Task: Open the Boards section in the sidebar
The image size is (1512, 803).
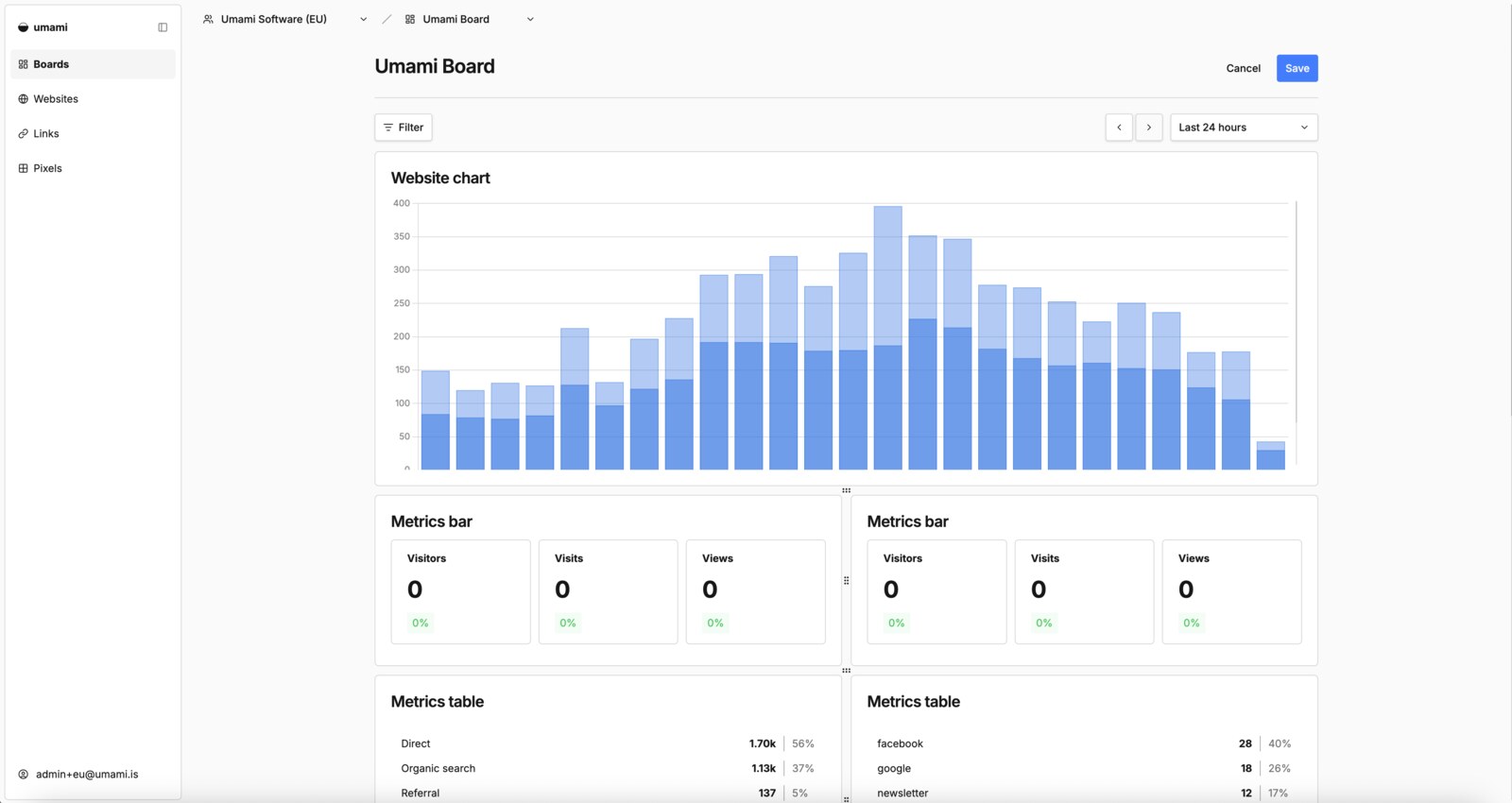Action: [93, 64]
